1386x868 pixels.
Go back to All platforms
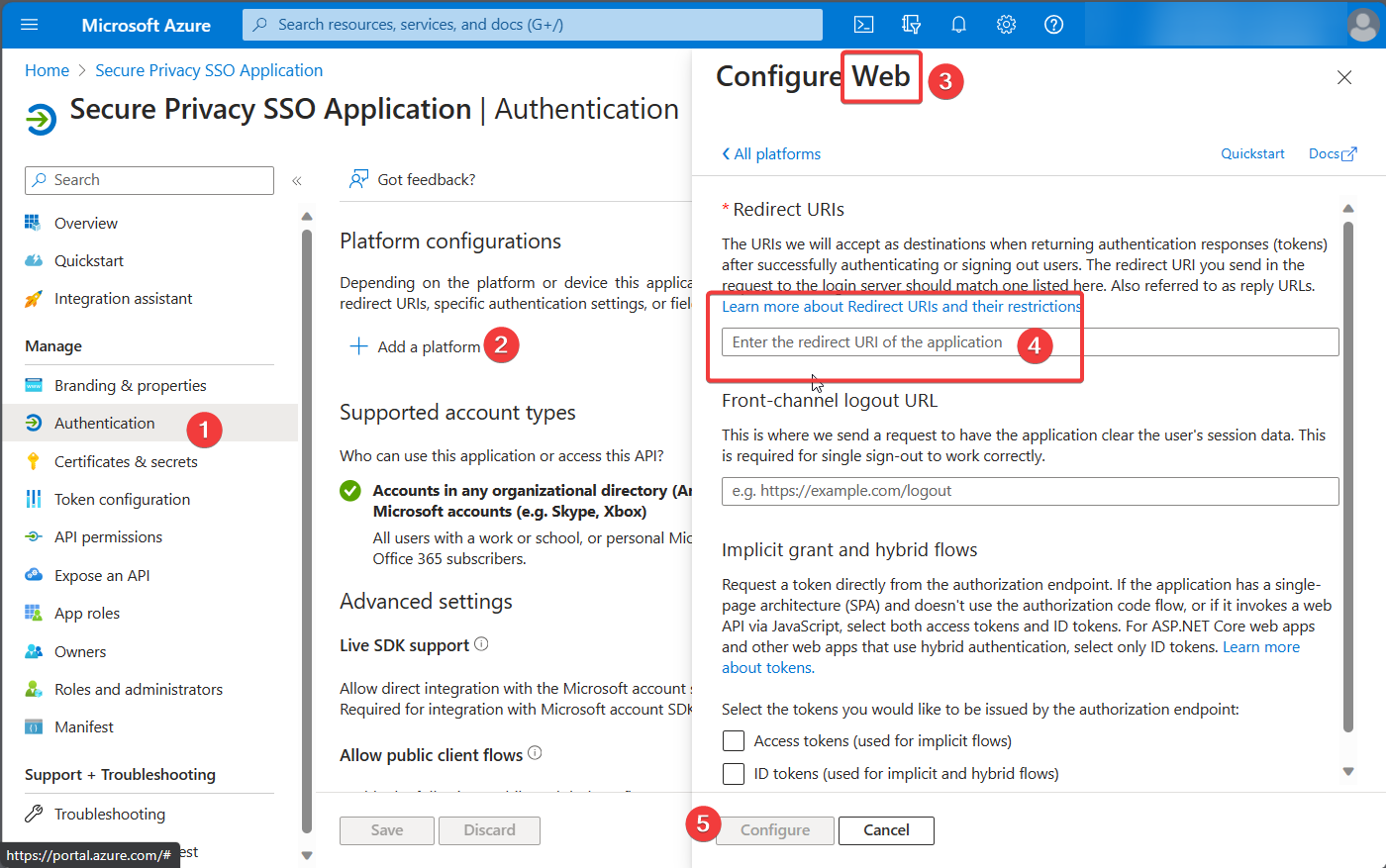click(x=771, y=153)
